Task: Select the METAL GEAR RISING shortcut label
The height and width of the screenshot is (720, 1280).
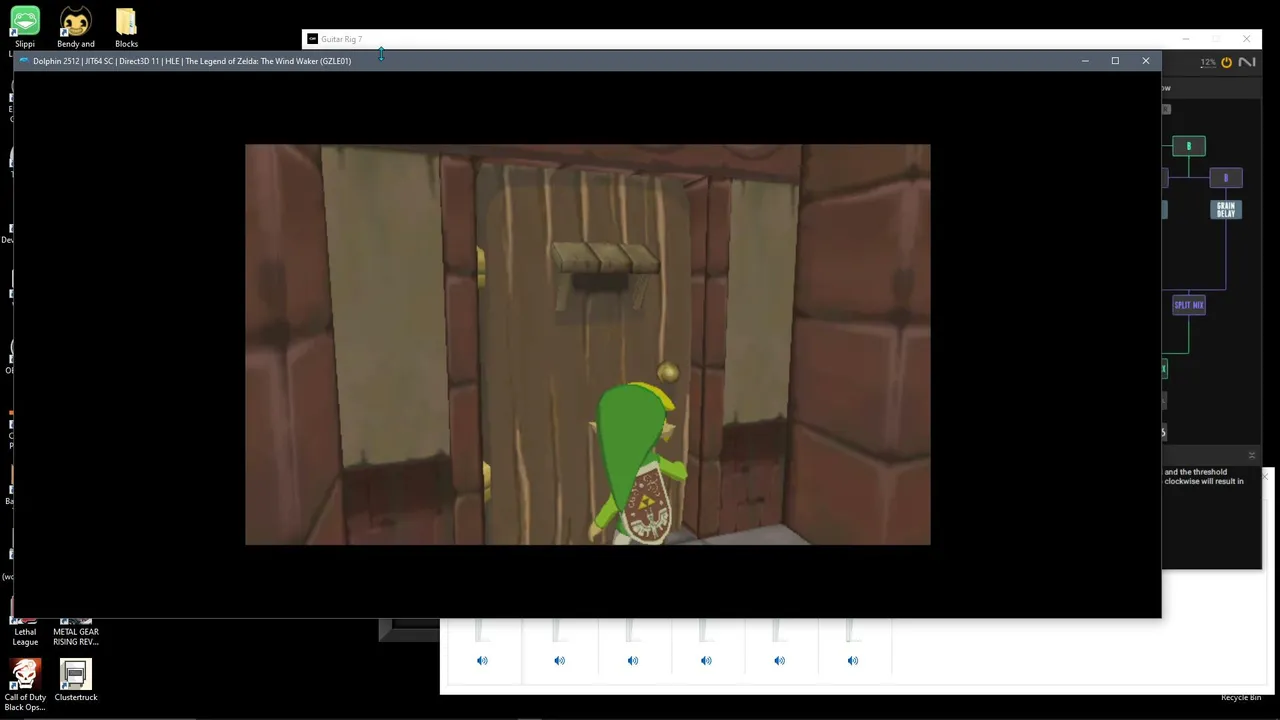Action: 76,637
